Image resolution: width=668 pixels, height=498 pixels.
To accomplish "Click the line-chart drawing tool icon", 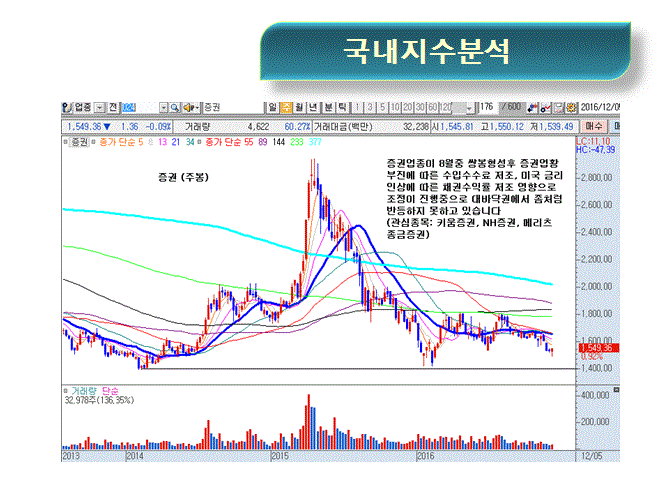I will pos(545,108).
